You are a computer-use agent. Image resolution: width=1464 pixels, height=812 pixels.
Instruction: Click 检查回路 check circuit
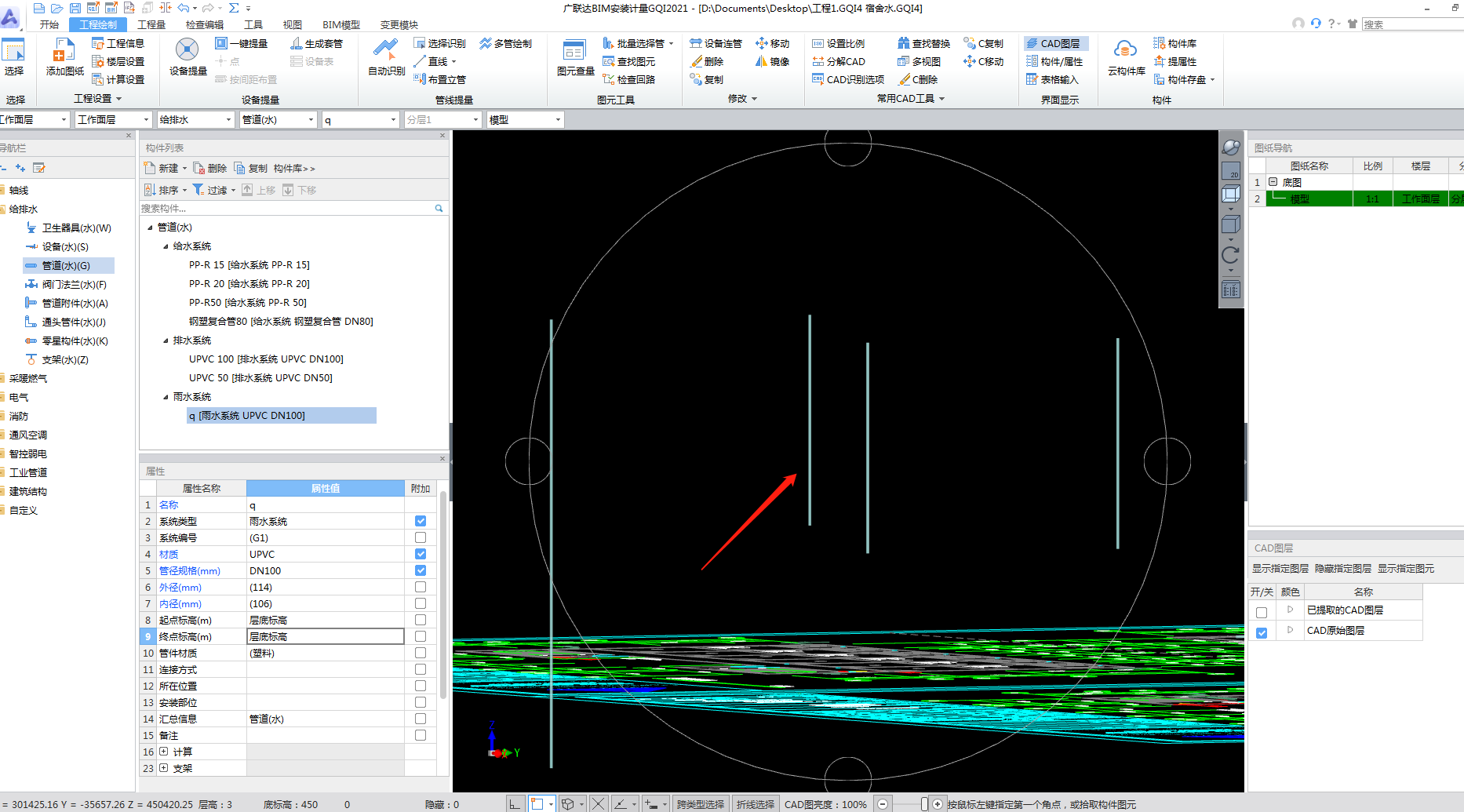[629, 79]
